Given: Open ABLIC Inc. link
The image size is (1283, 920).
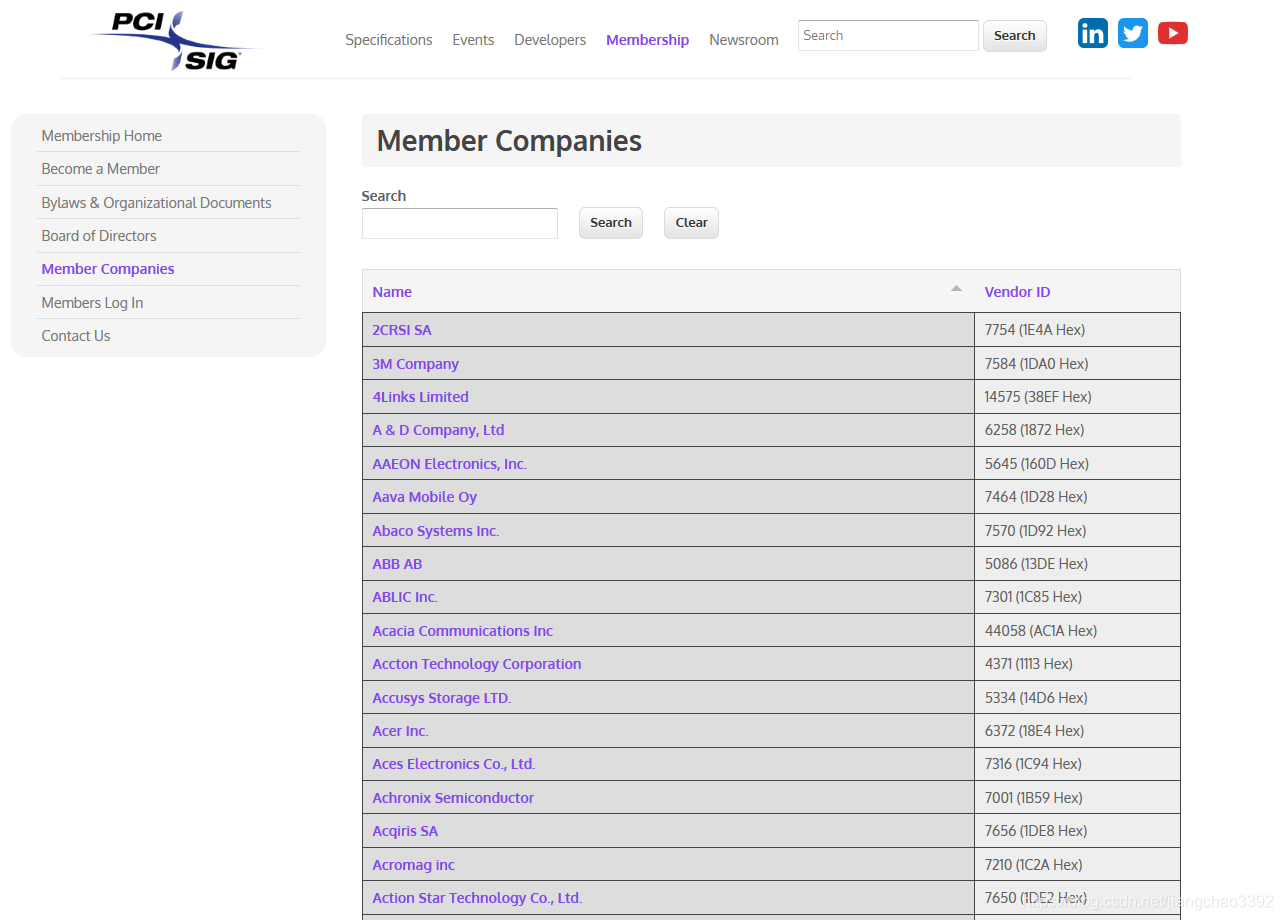Looking at the screenshot, I should (405, 597).
